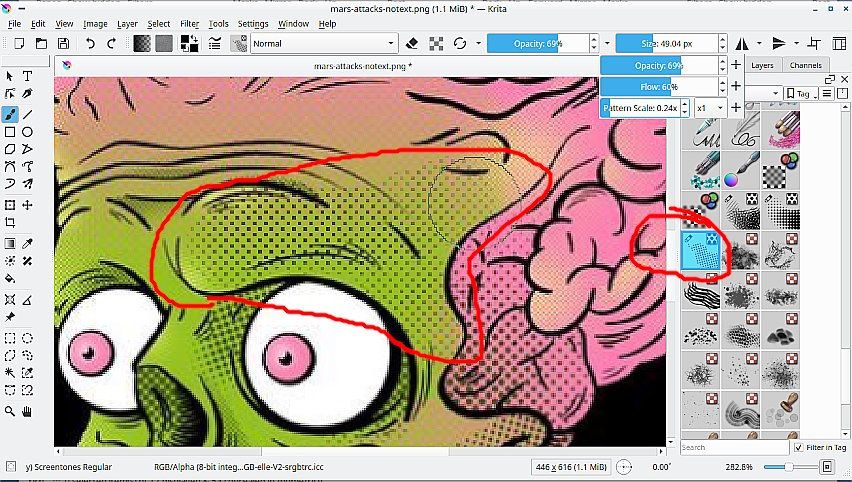Choose the Select Shapes arrow tool
Image resolution: width=852 pixels, height=482 pixels.
(x=10, y=76)
